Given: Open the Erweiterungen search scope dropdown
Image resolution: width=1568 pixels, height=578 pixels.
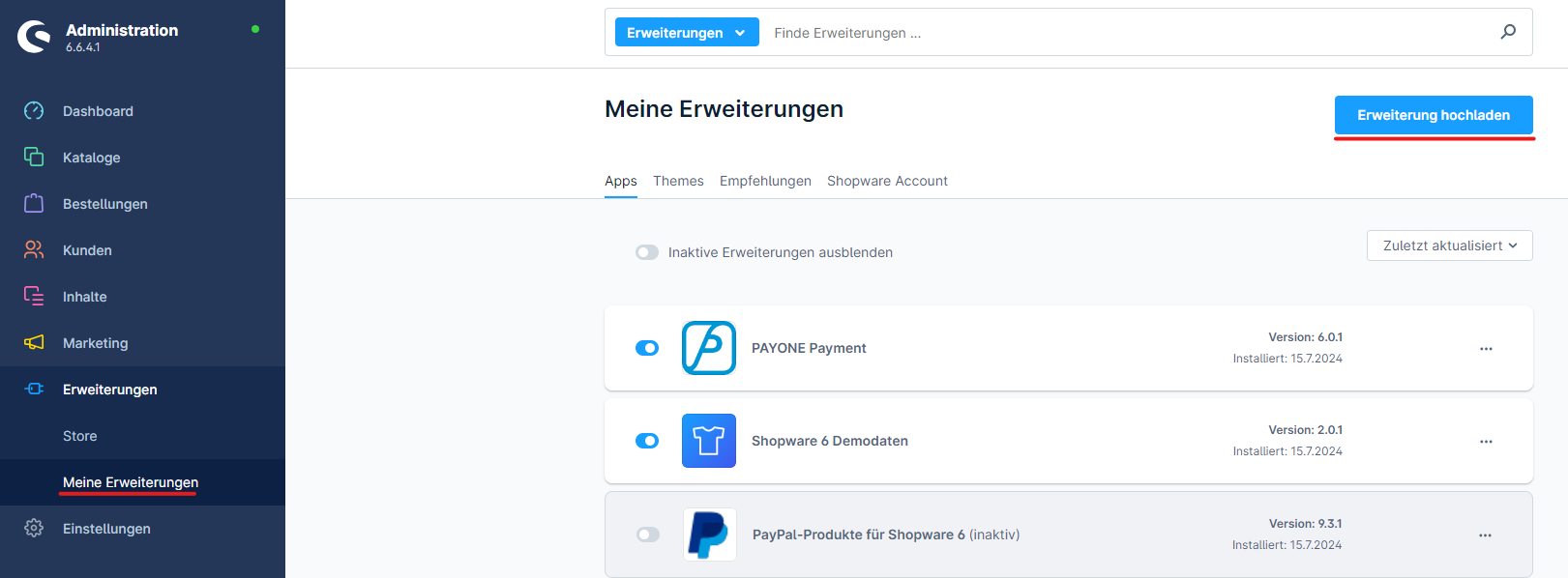Looking at the screenshot, I should point(687,32).
